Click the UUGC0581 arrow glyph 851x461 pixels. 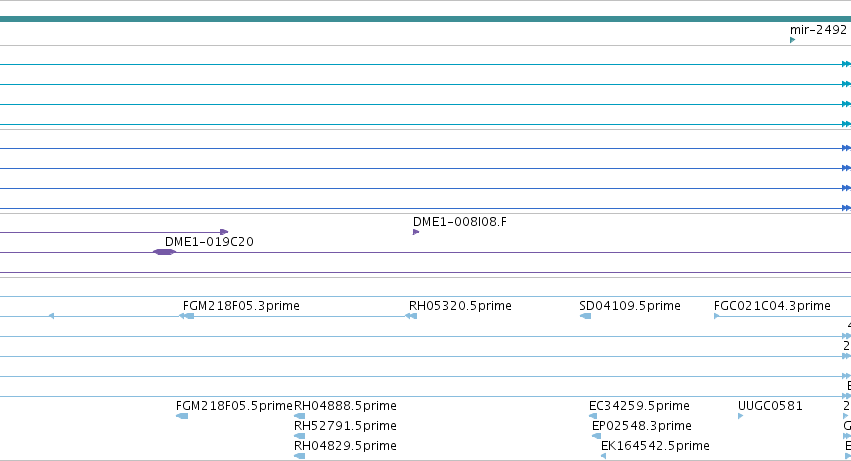pos(740,416)
